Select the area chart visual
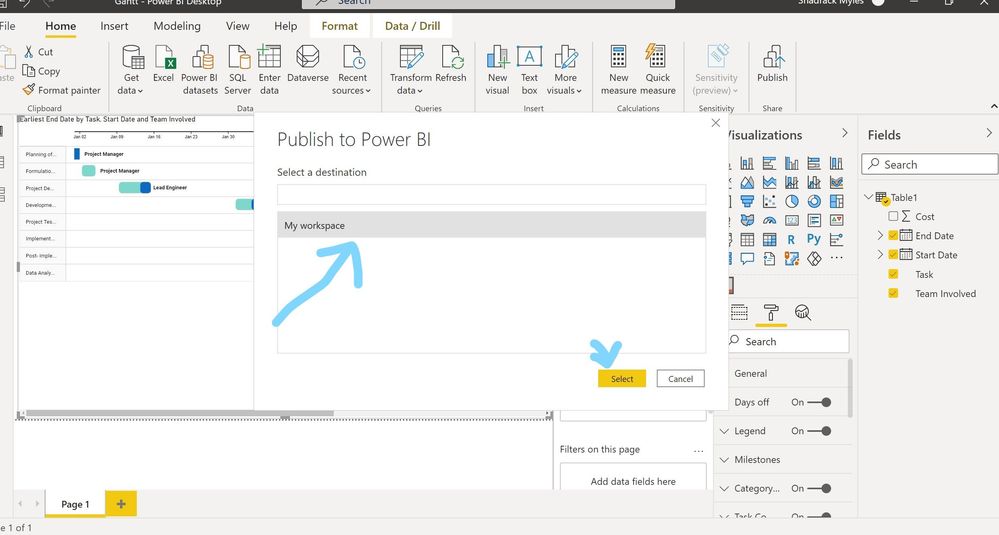This screenshot has width=999, height=535. click(747, 183)
